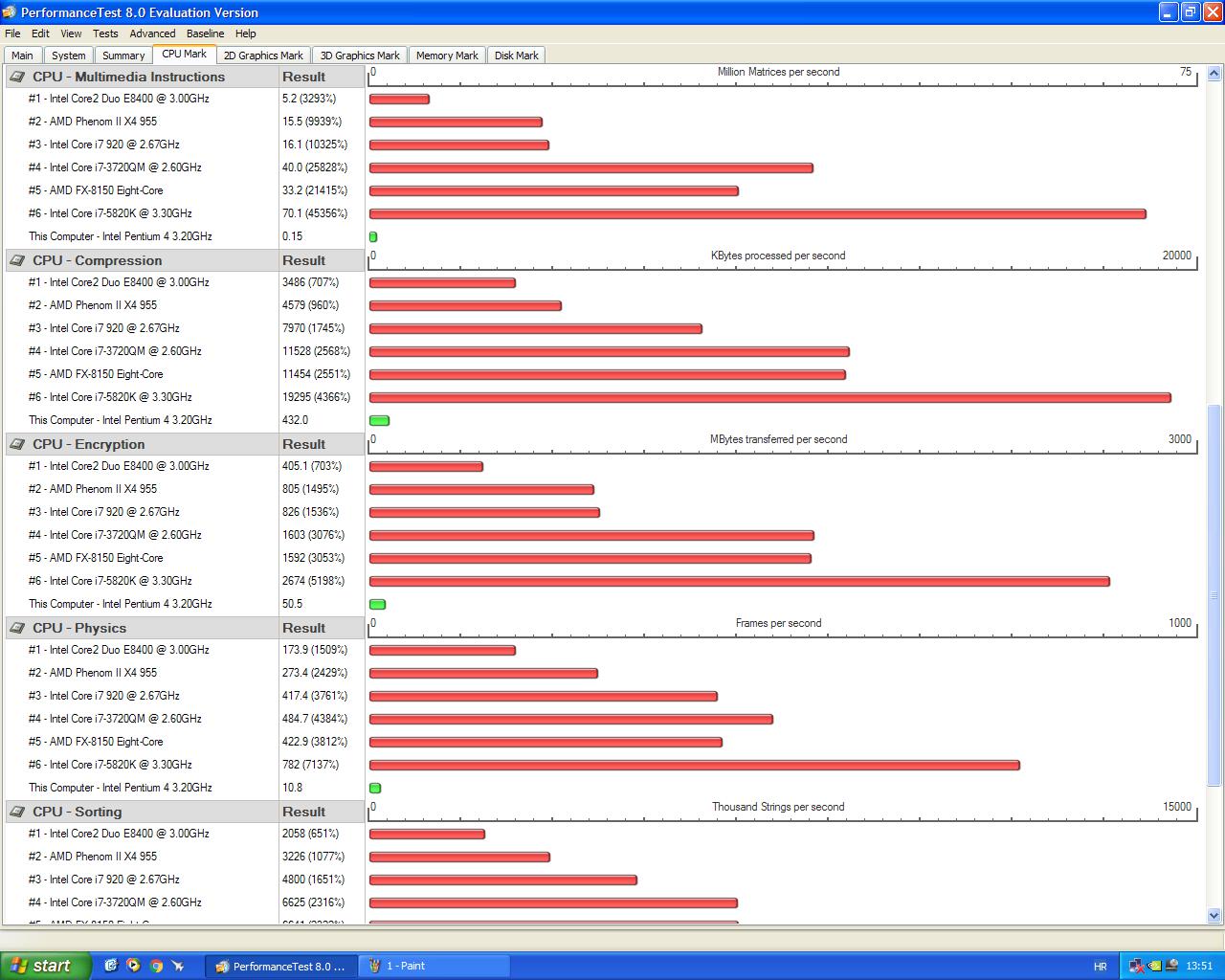Open the airplane quick launch icon
1225x980 pixels.
(x=178, y=966)
